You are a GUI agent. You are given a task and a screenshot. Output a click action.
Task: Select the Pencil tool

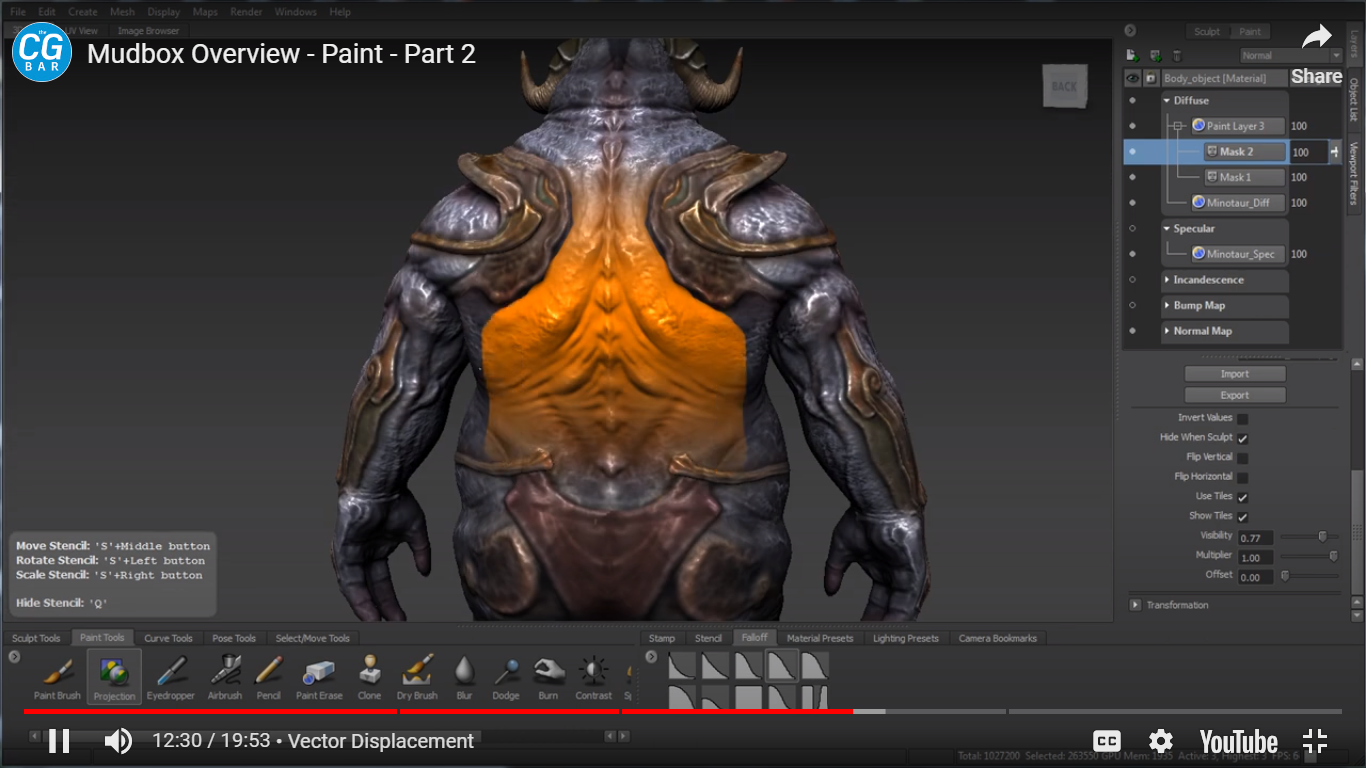268,677
